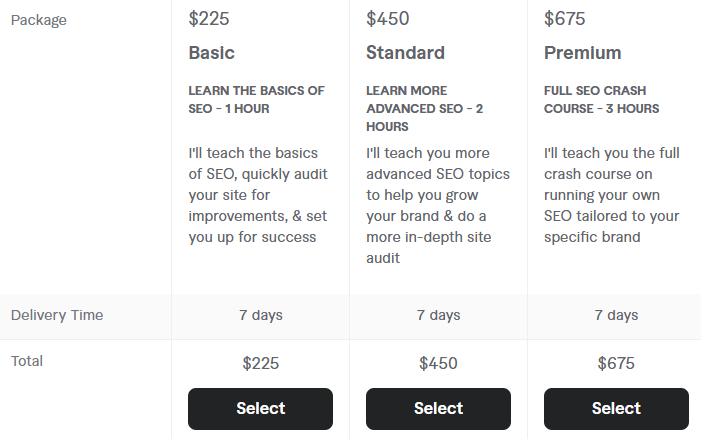Click the Total row label
Viewport: 701px width, 439px height.
(x=27, y=361)
